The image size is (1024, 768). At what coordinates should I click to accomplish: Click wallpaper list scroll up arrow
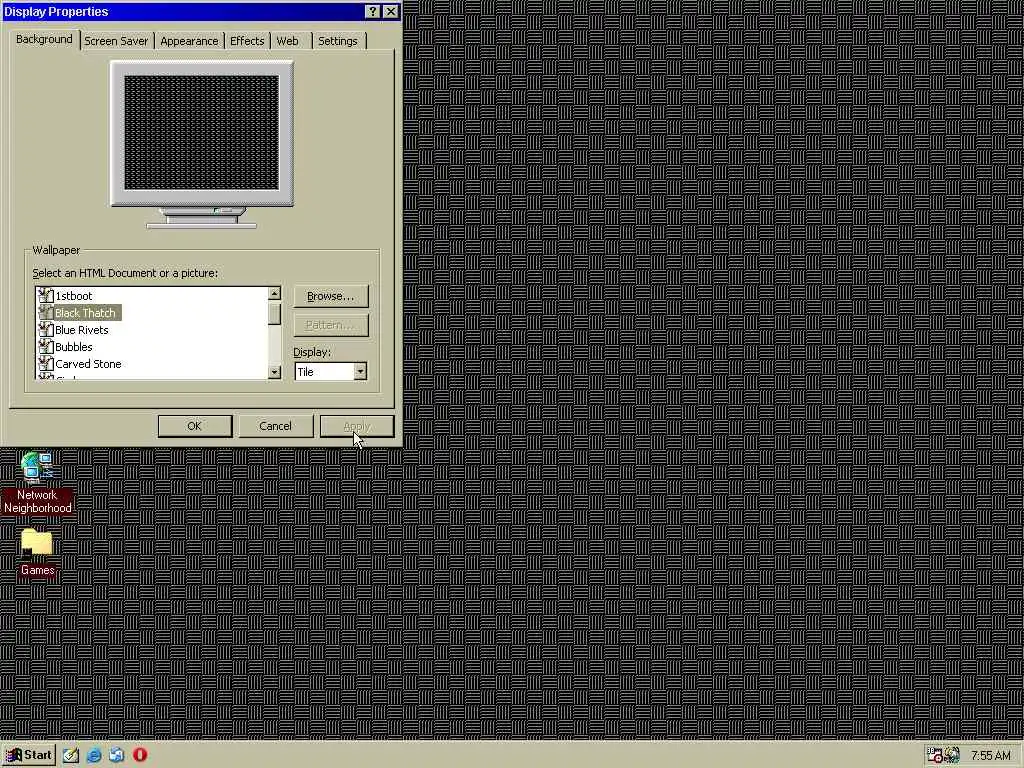coord(274,294)
